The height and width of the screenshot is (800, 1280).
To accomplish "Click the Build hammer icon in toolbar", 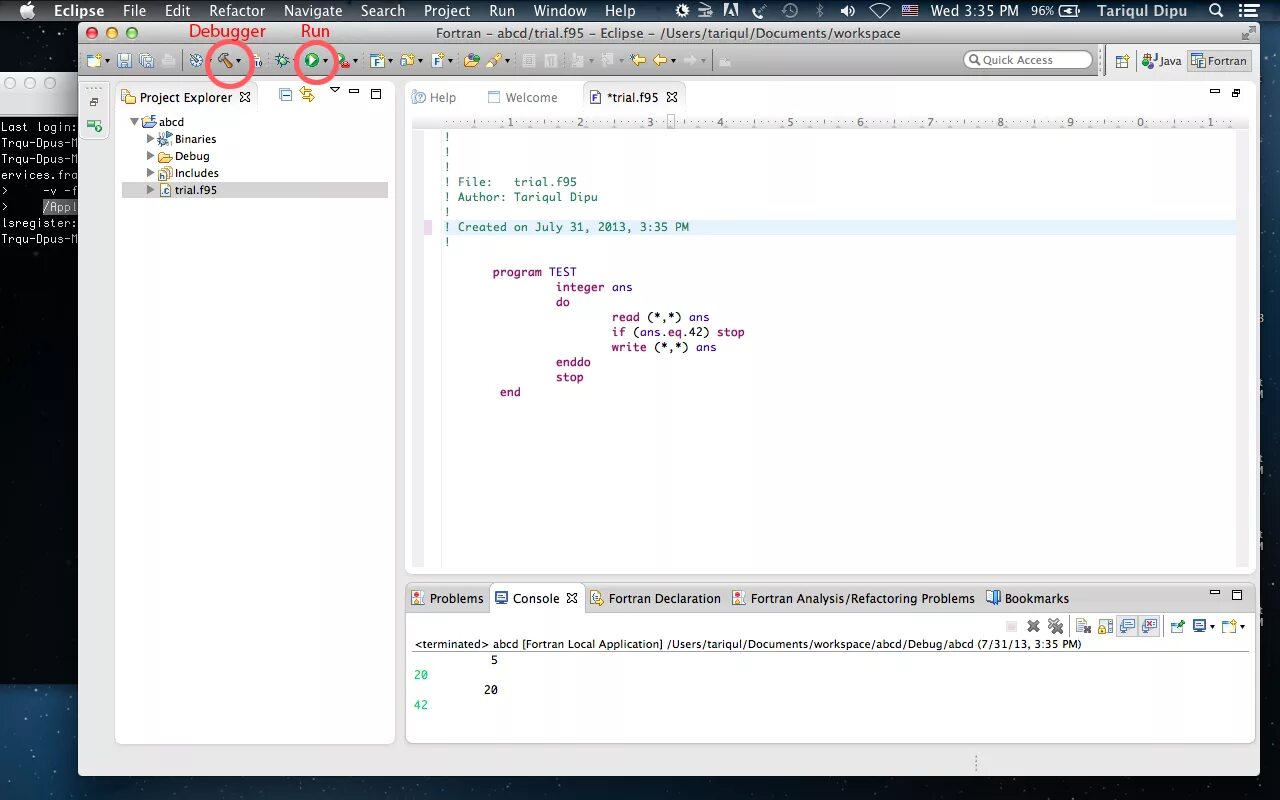I will pos(225,61).
